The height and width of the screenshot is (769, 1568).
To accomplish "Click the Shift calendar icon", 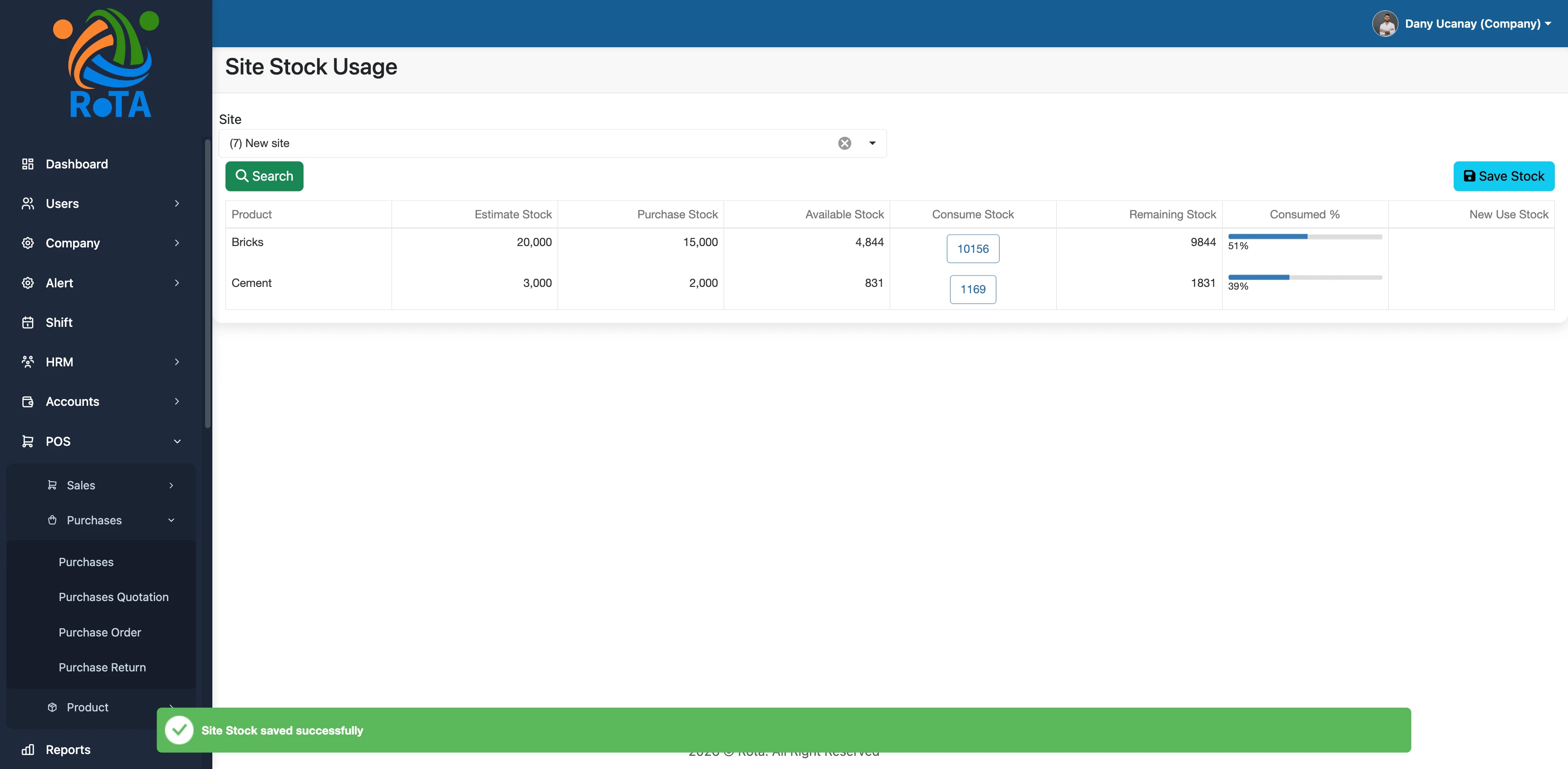I will (27, 322).
